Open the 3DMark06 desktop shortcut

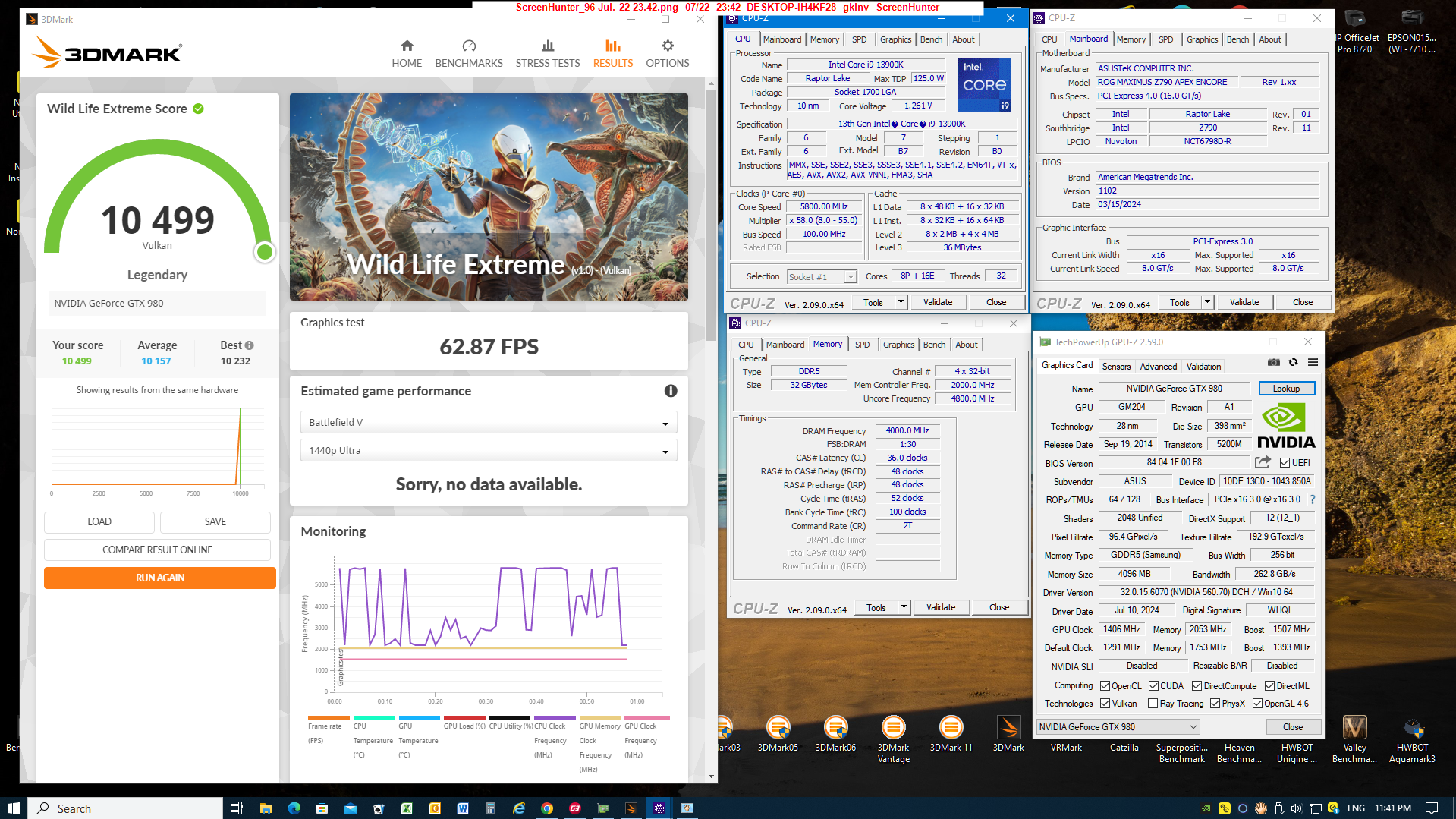835,735
